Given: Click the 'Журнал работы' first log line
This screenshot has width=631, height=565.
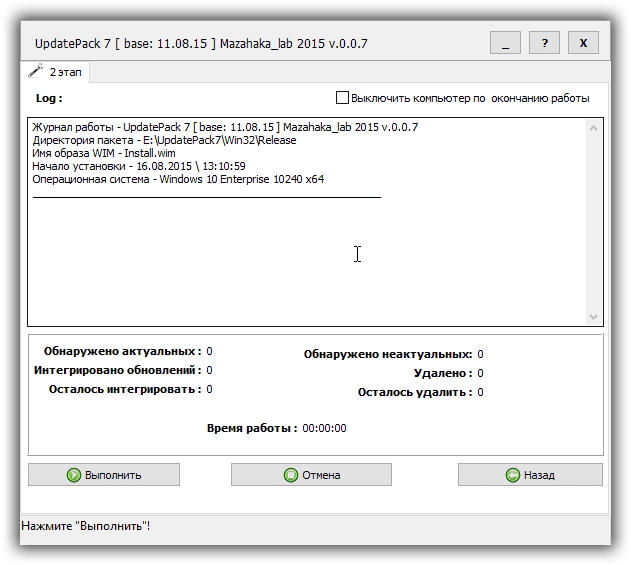Looking at the screenshot, I should click(225, 127).
